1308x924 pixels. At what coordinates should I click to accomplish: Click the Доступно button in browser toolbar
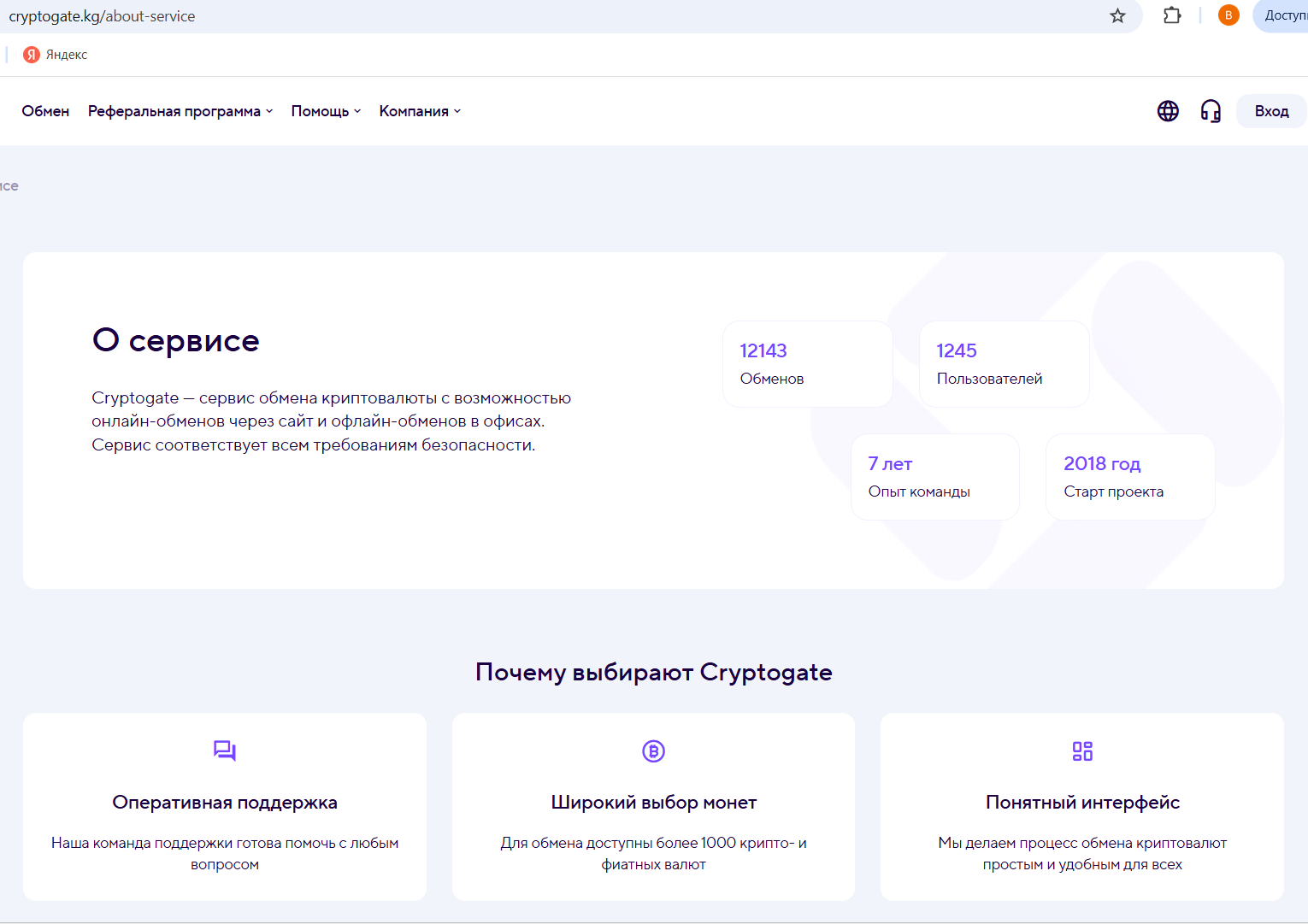click(x=1282, y=15)
